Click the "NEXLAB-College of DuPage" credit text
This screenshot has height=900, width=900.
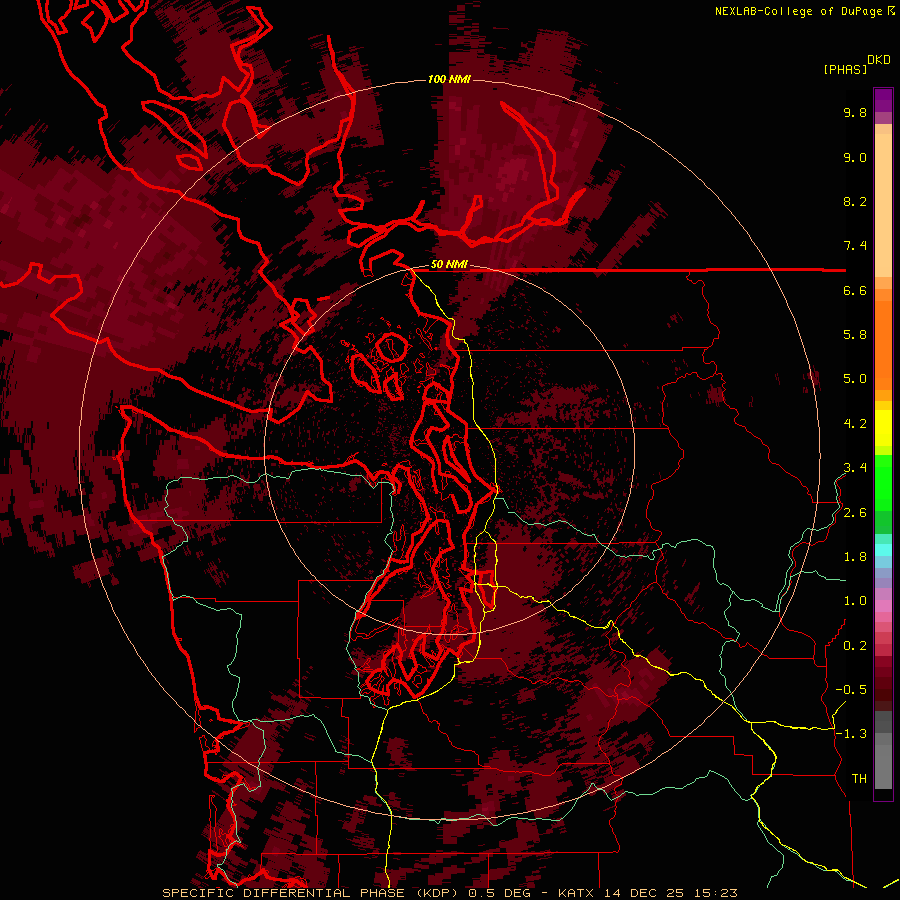click(798, 11)
